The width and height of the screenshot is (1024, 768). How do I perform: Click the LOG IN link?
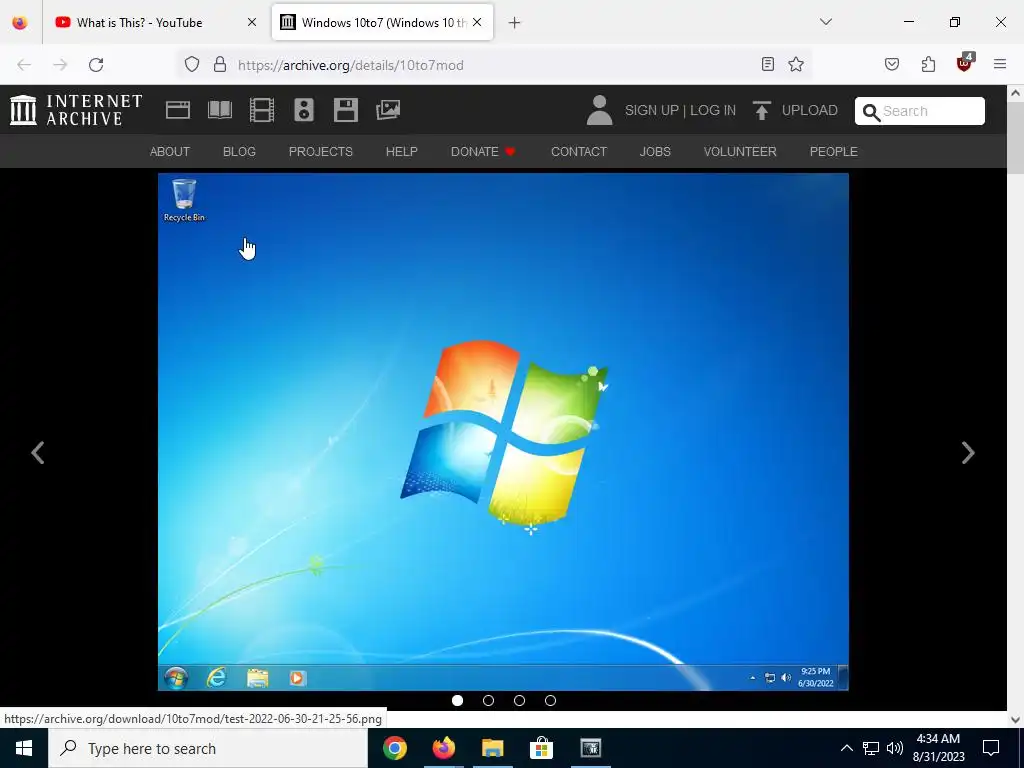pyautogui.click(x=712, y=110)
